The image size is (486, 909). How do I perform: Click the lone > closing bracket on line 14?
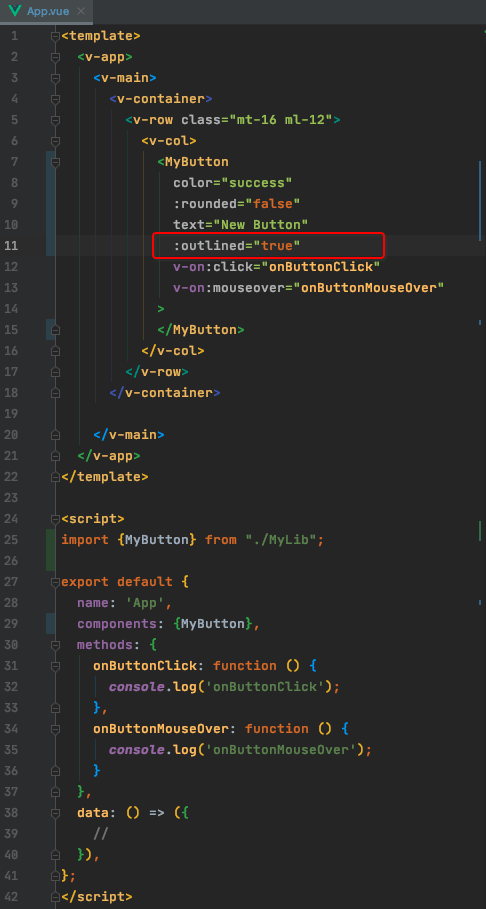tap(161, 309)
